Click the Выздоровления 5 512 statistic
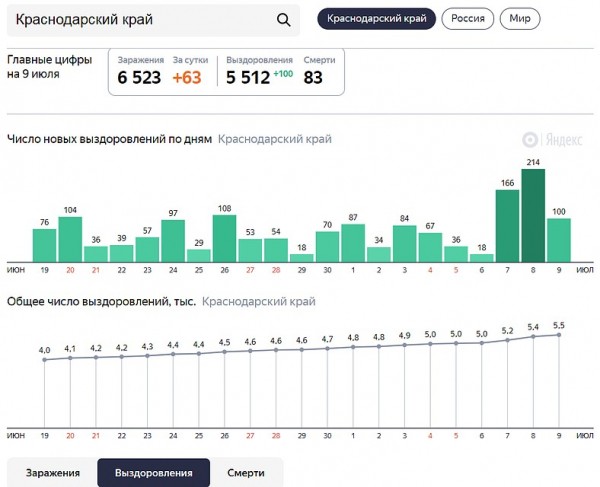 coord(249,77)
